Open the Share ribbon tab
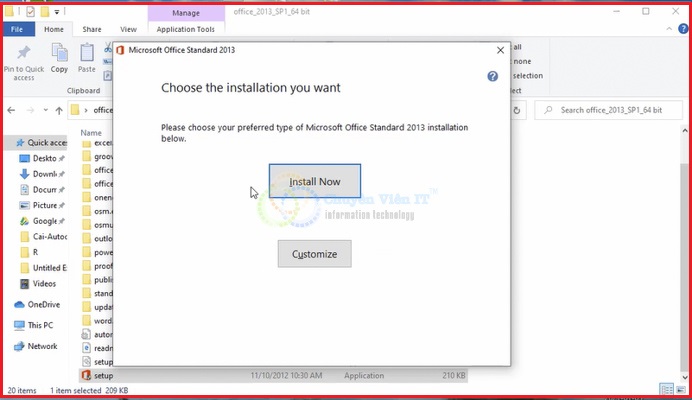Viewport: 692px width, 400px height. (x=91, y=30)
